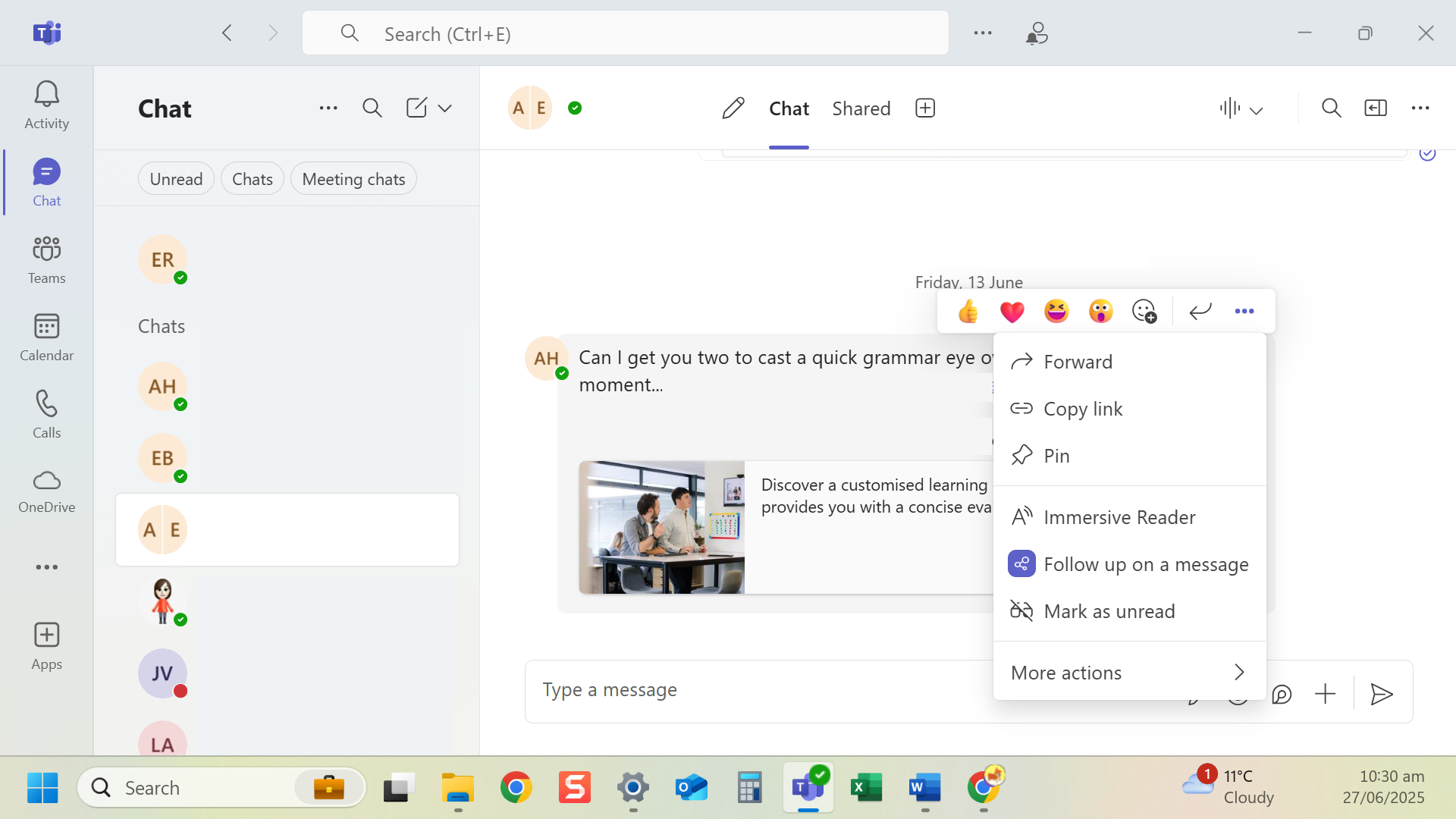Filter by the Chats pill
1456x819 pixels.
tap(253, 179)
